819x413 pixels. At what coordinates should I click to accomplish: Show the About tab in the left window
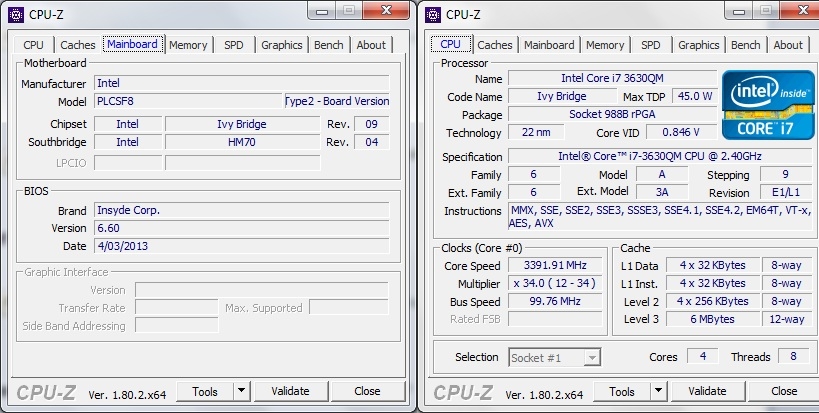tap(371, 45)
